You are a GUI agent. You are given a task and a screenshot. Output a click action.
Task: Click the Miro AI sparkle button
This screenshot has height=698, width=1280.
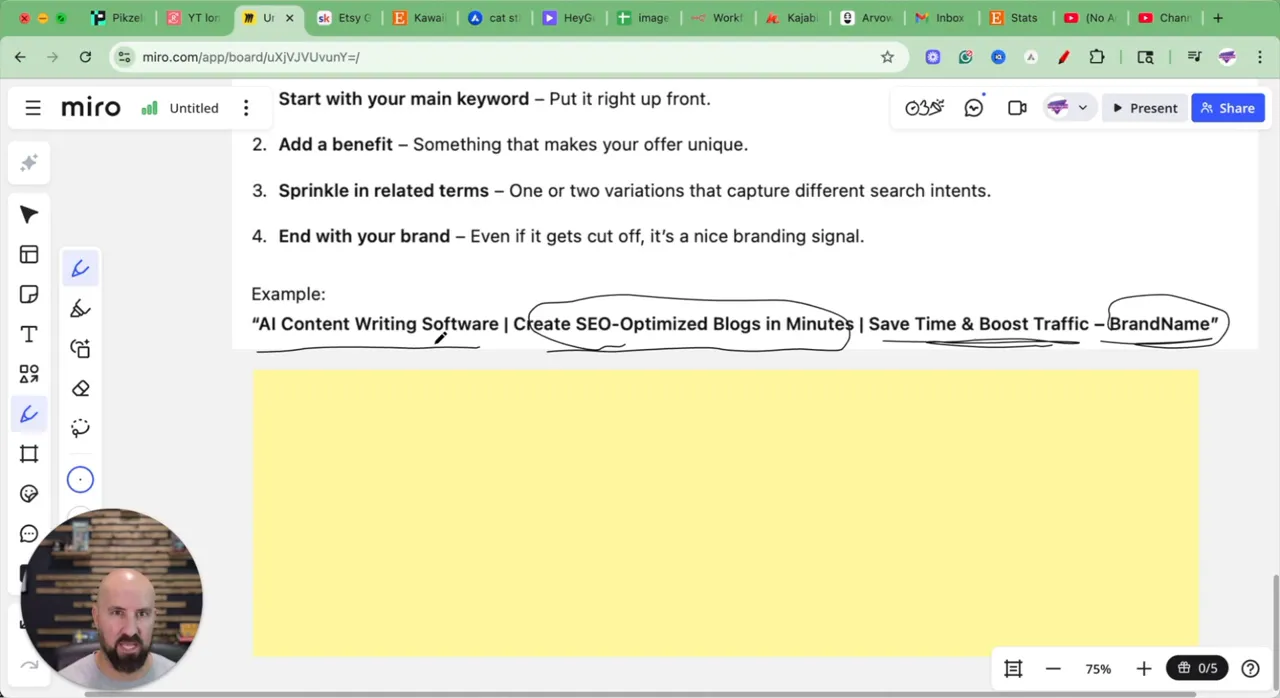point(29,163)
